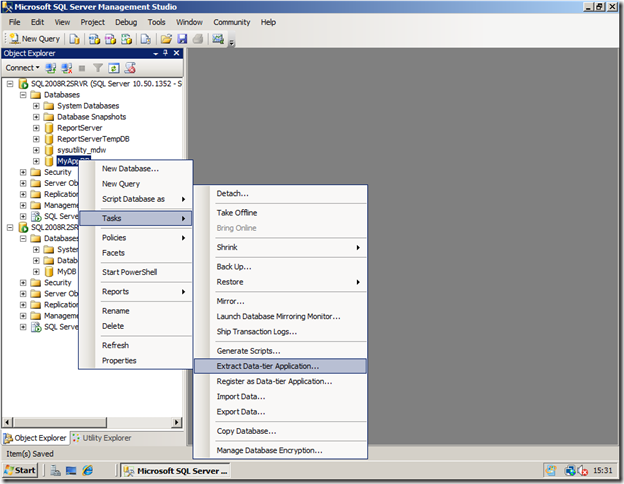Select Register as Data-tier Application
Image resolution: width=624 pixels, height=484 pixels.
[280, 381]
